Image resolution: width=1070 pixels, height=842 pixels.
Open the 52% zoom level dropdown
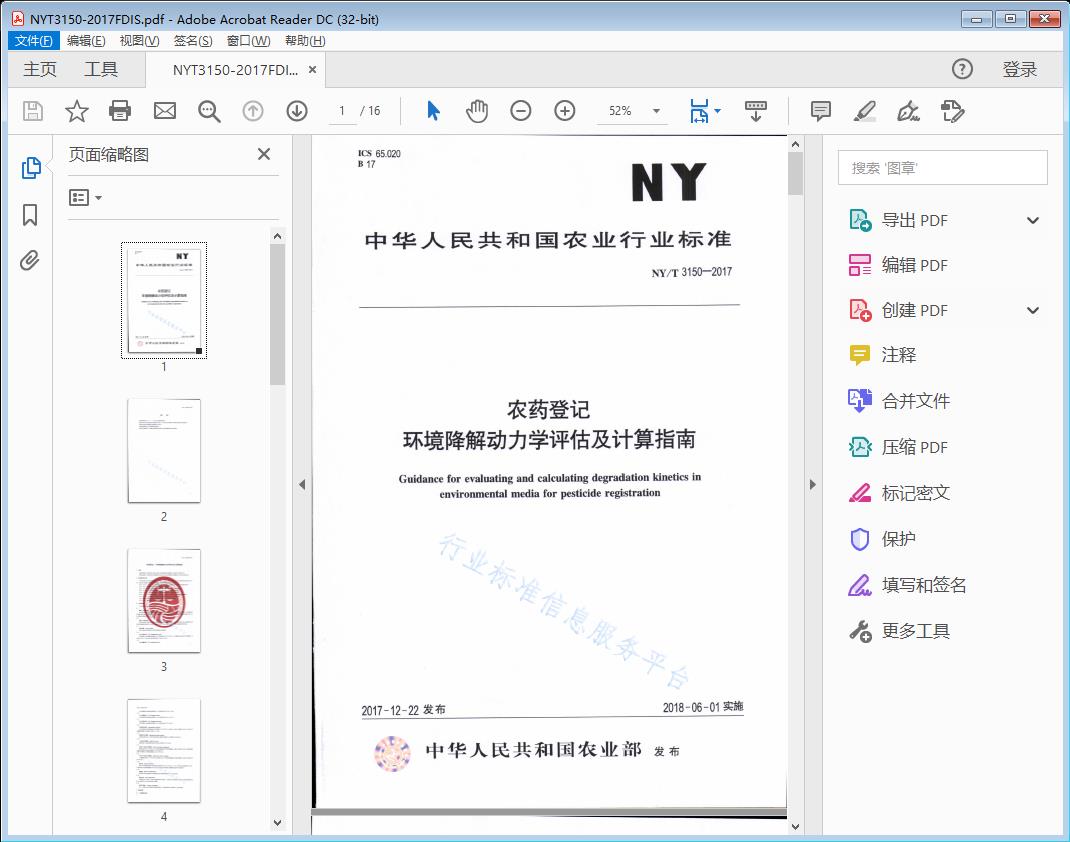pos(656,111)
